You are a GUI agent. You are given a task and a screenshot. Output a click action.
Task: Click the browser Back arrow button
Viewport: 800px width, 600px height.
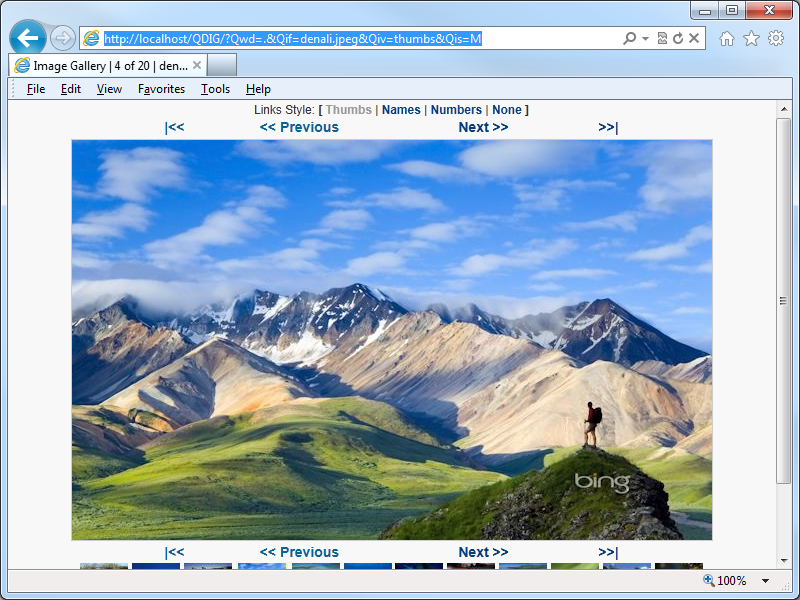click(28, 38)
